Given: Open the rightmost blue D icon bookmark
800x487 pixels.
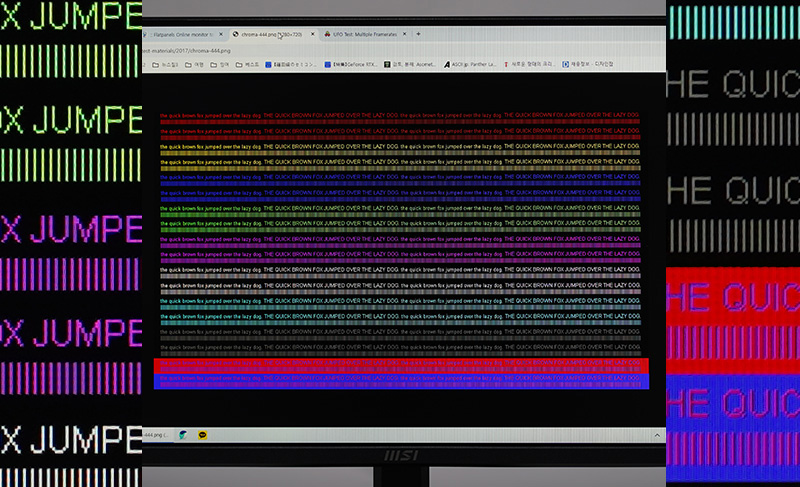Looking at the screenshot, I should pyautogui.click(x=588, y=64).
